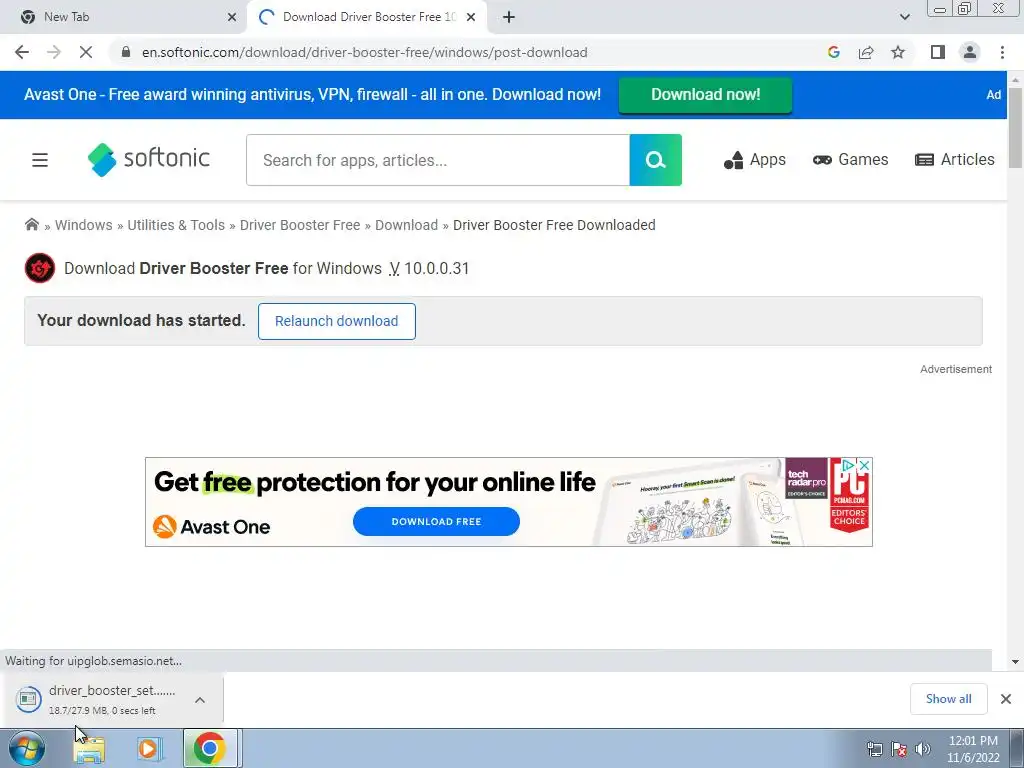Click DOWNLOAD FREE in Avast ad
The image size is (1024, 768).
[x=436, y=522]
